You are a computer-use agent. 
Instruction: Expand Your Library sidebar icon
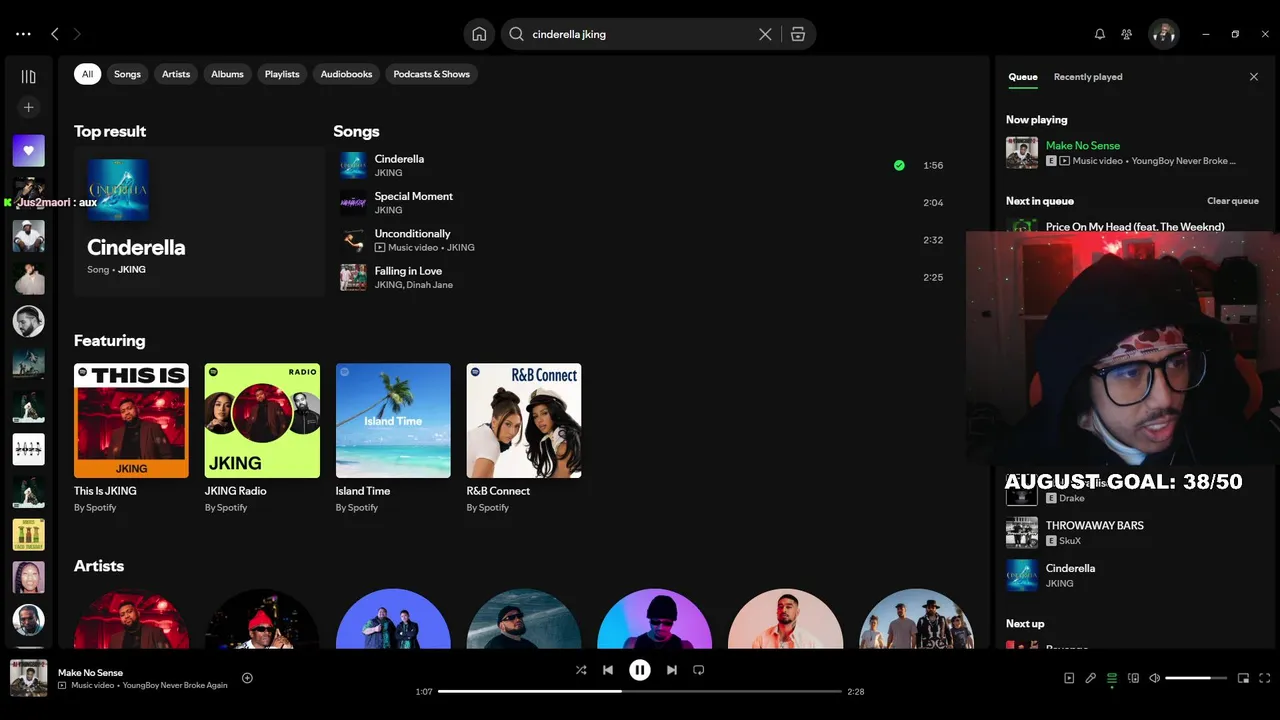[x=28, y=77]
